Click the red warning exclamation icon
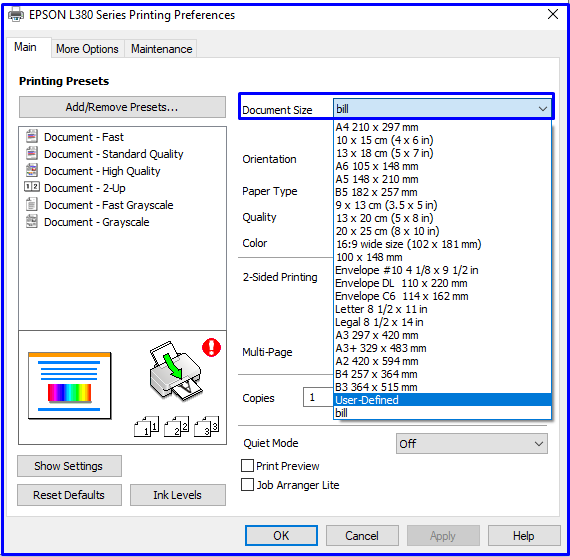The width and height of the screenshot is (570, 557). pyautogui.click(x=211, y=347)
